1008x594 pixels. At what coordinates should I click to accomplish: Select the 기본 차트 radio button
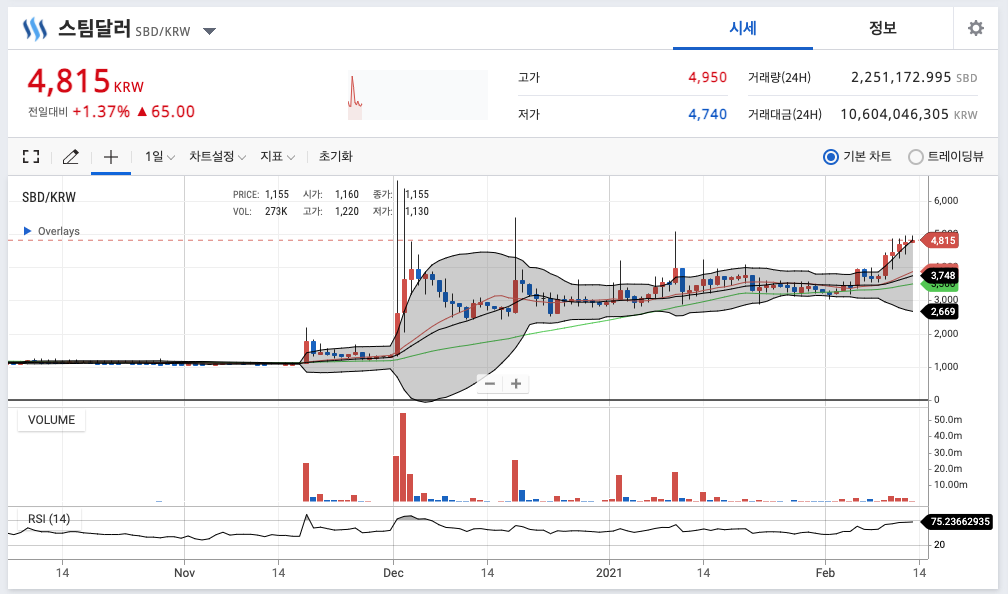tap(831, 157)
